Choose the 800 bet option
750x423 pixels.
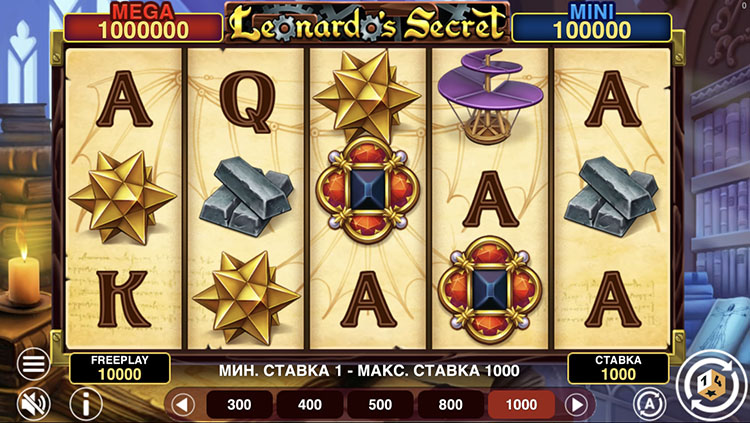tap(451, 405)
